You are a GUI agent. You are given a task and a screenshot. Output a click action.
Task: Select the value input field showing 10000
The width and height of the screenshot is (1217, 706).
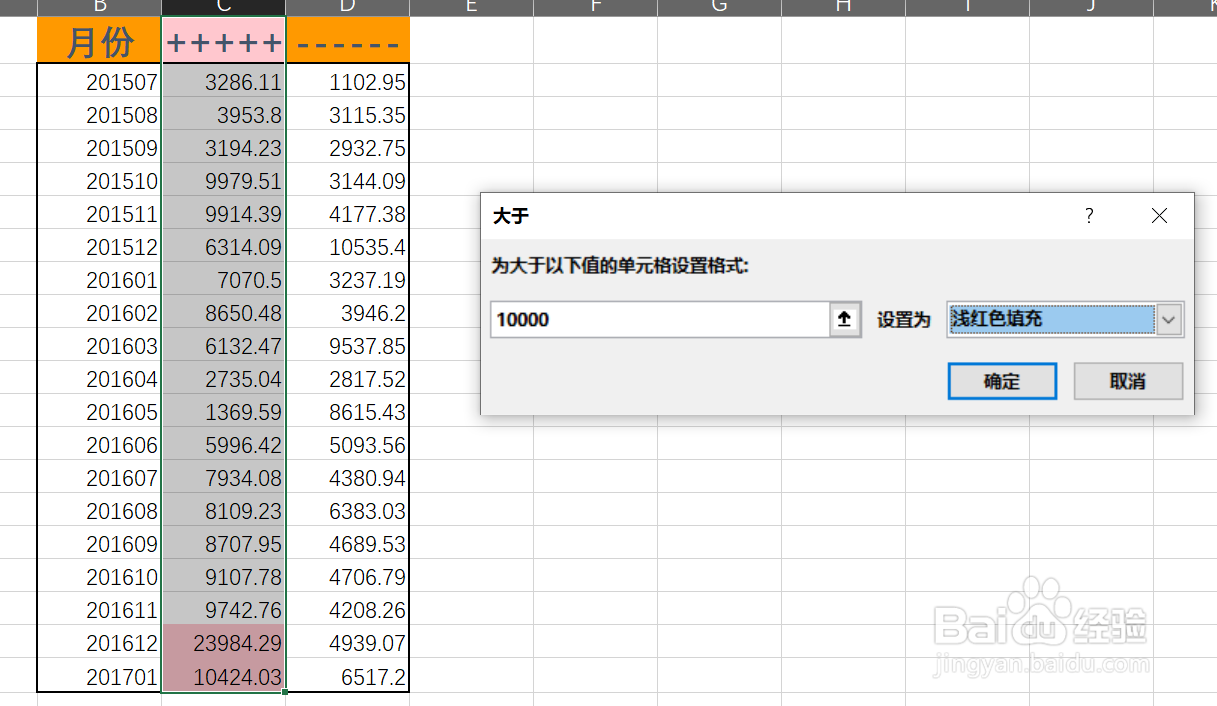(x=660, y=319)
